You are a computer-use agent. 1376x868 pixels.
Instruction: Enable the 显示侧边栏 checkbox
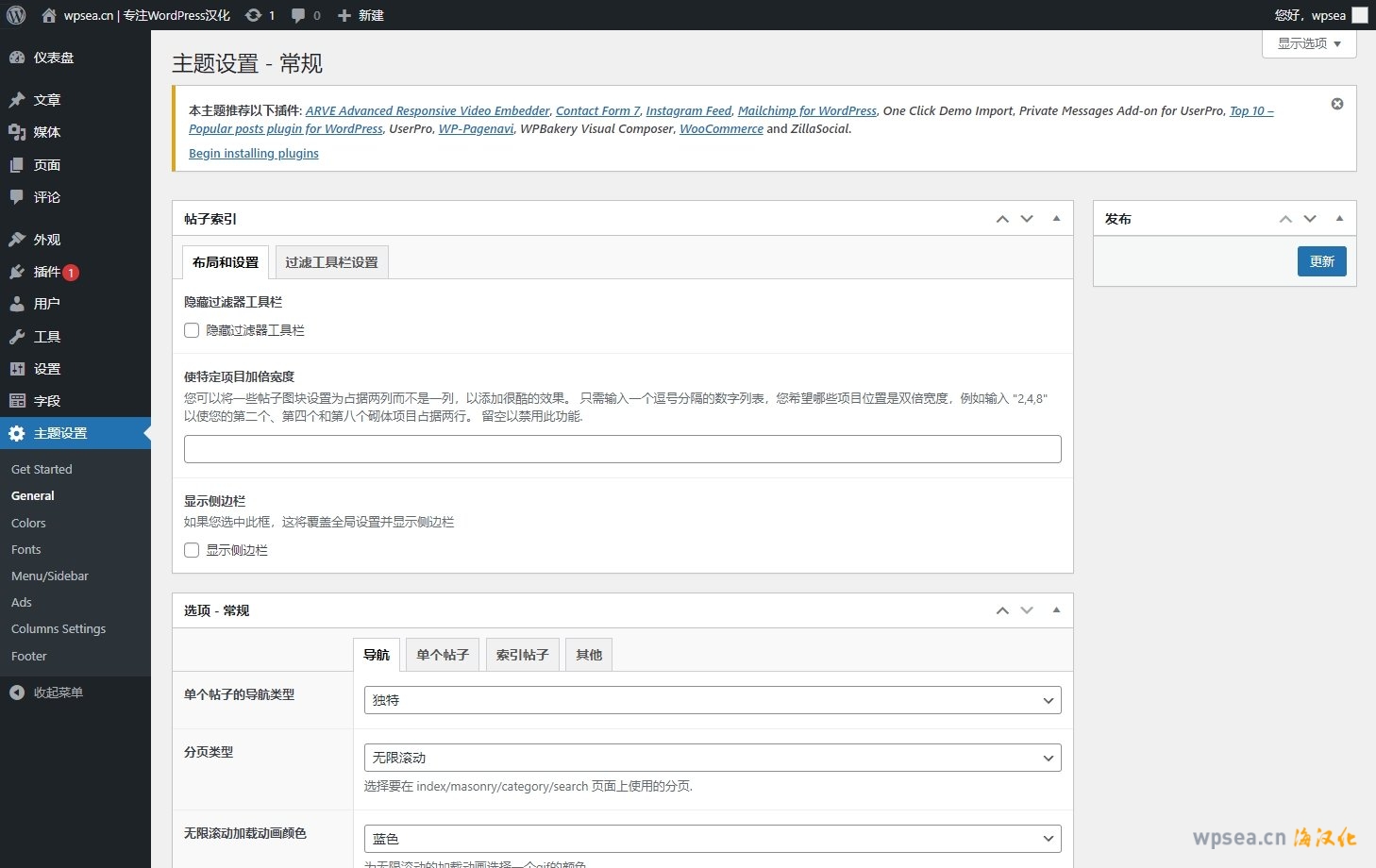coord(192,550)
